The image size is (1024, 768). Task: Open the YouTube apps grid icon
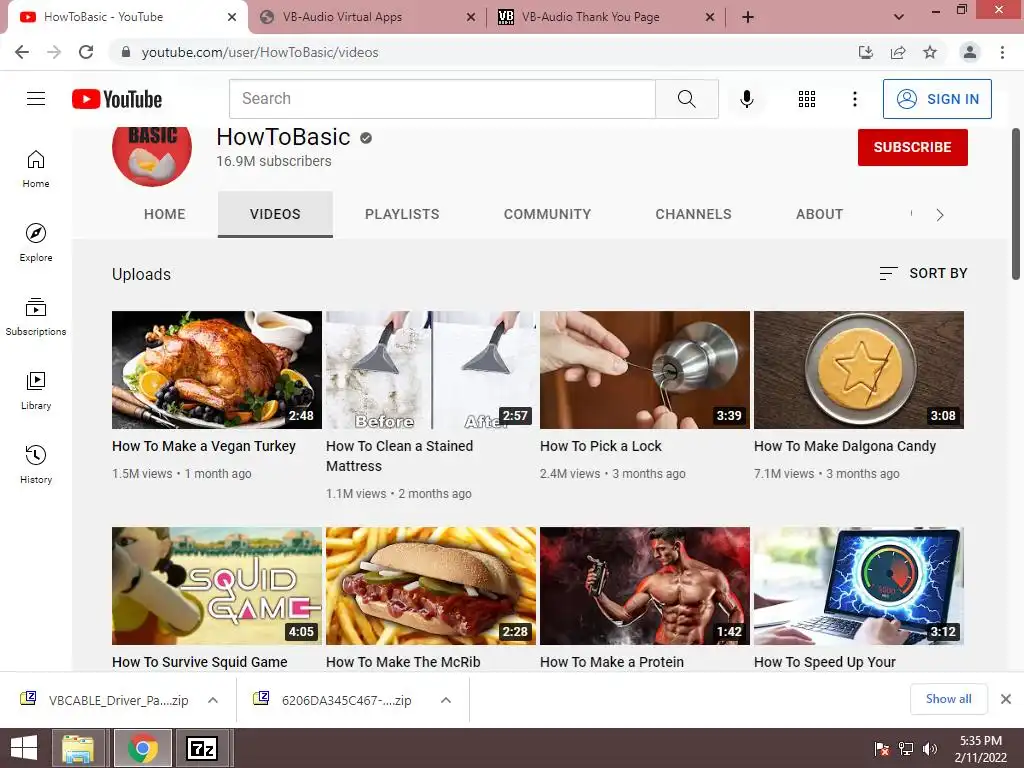pyautogui.click(x=807, y=99)
